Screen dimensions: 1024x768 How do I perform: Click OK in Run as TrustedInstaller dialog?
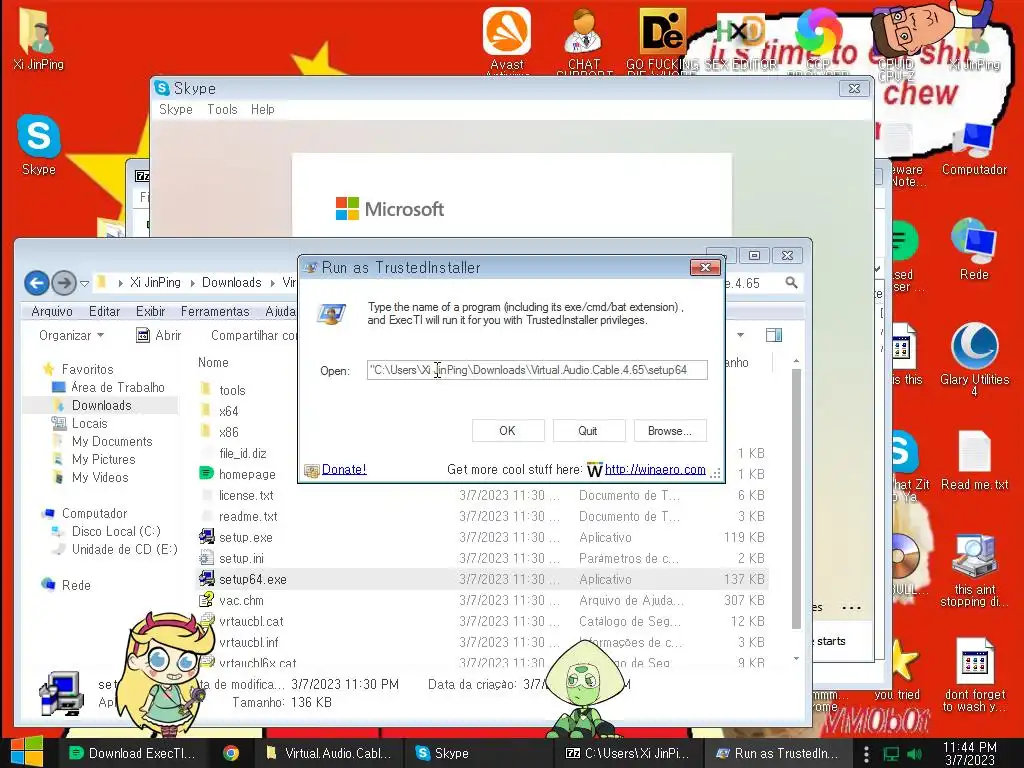507,430
